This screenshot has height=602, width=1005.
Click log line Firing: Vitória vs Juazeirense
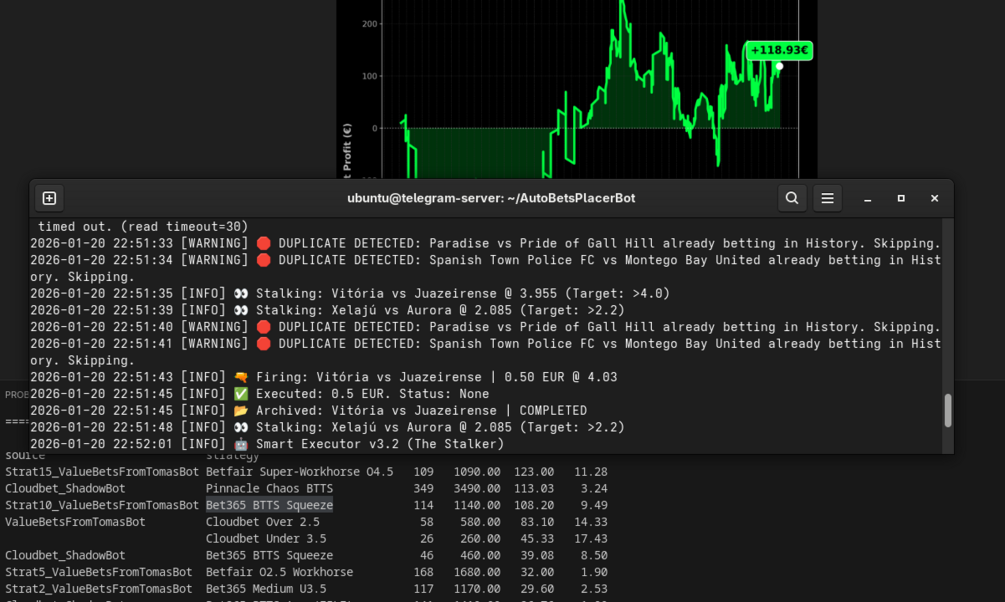[x=324, y=377]
